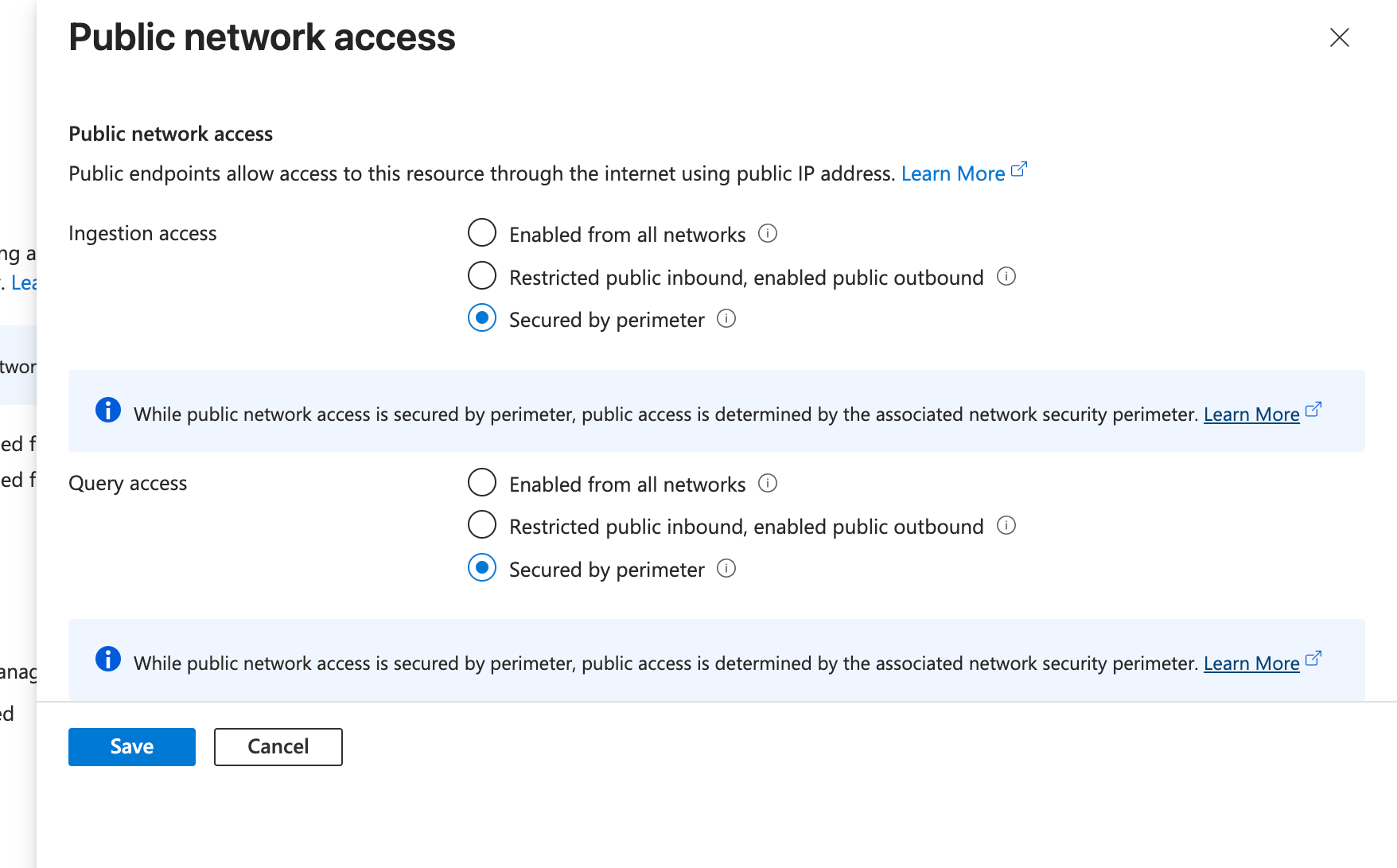
Task: Select 'Restricted public inbound' radio for Query access
Action: tap(482, 525)
